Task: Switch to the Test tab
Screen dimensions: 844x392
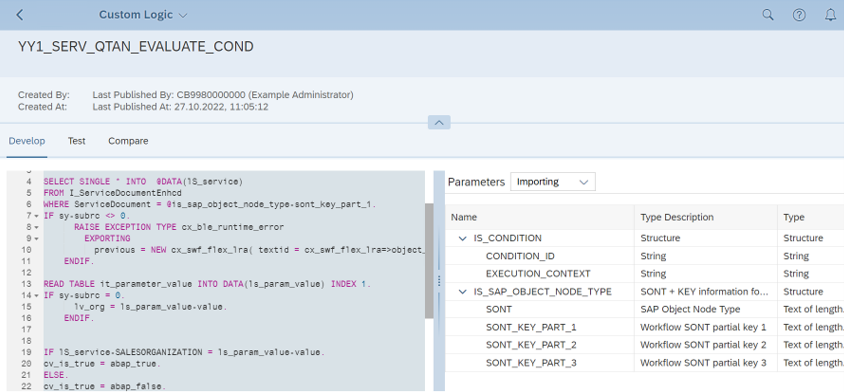Action: [76, 141]
